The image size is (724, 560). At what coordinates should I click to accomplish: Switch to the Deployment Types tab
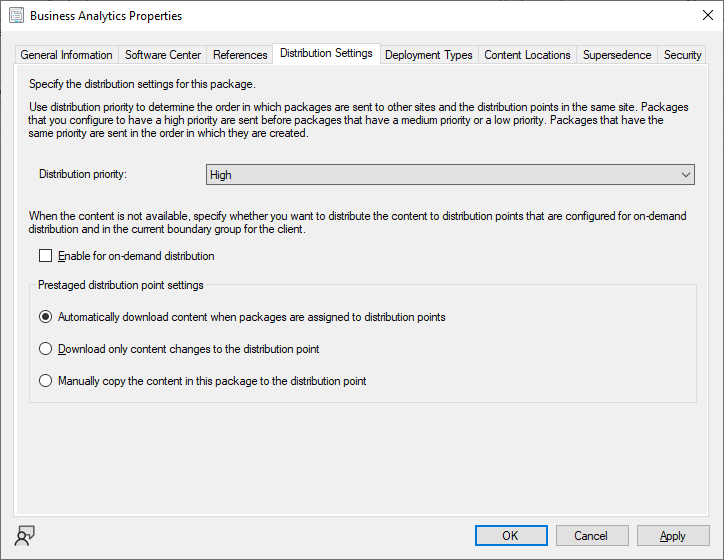428,55
